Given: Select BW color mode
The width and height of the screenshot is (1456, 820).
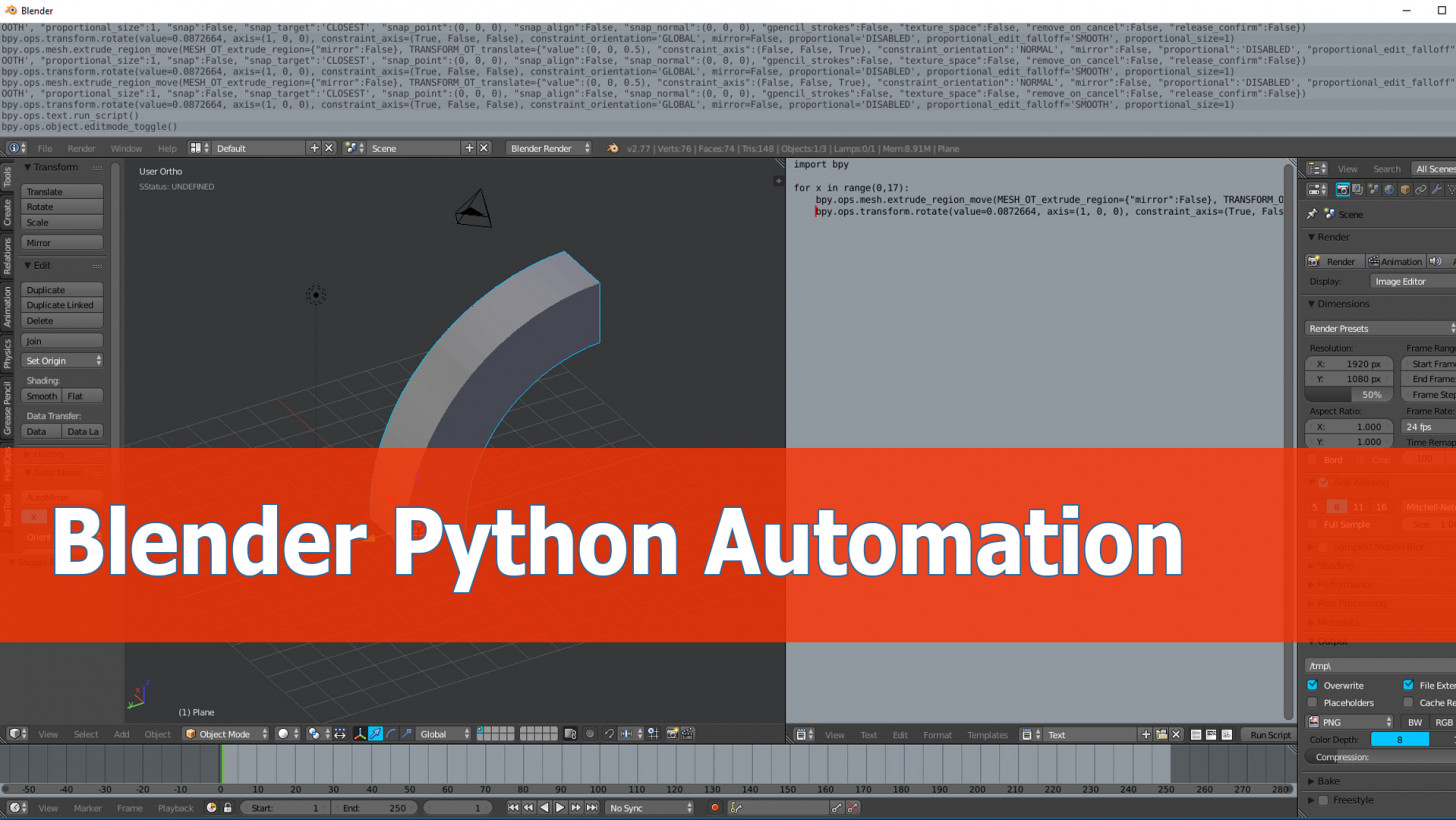Looking at the screenshot, I should (x=1415, y=722).
